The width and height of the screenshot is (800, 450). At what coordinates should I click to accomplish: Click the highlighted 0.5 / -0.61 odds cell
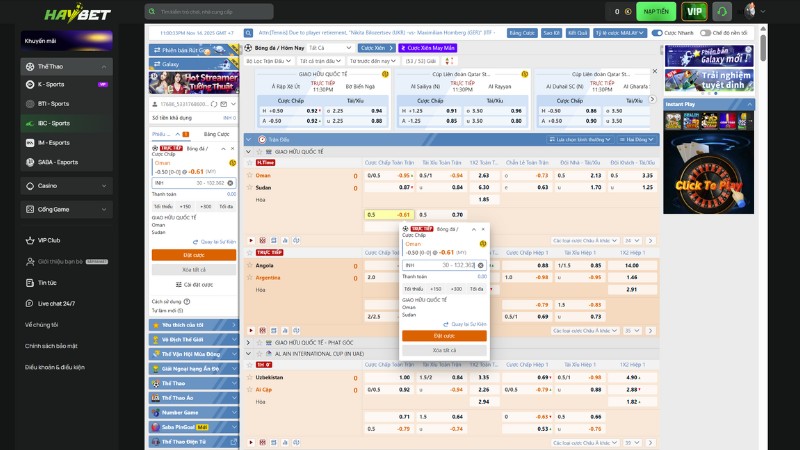390,215
